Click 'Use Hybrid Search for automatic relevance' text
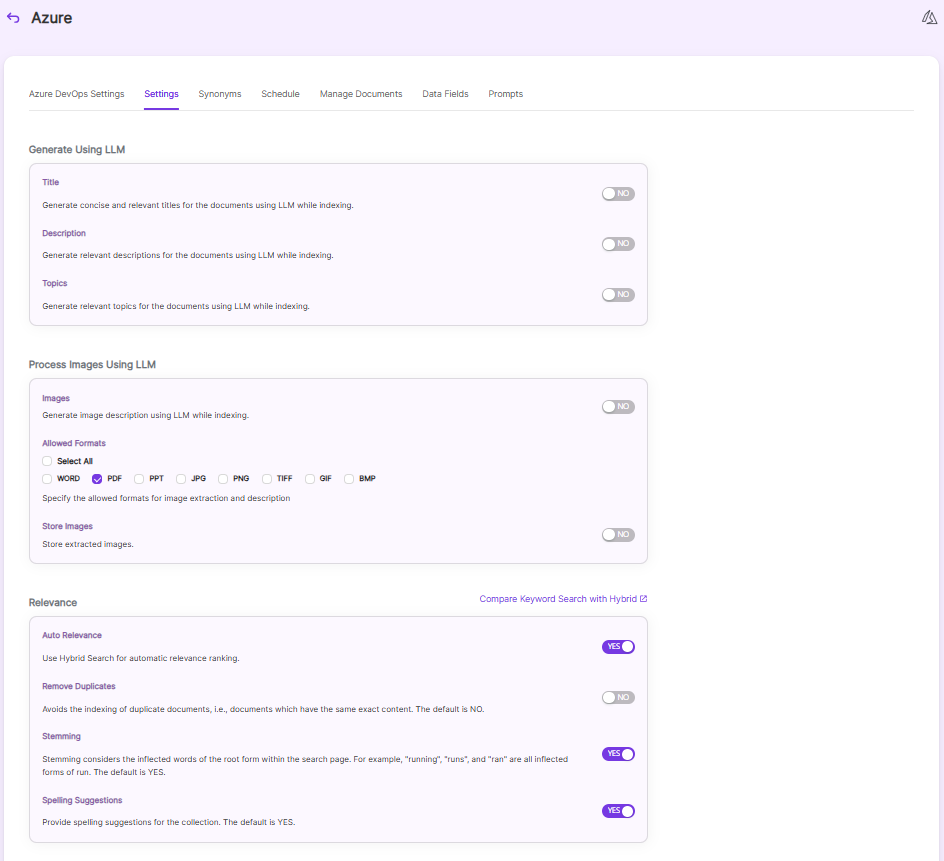 tap(141, 658)
